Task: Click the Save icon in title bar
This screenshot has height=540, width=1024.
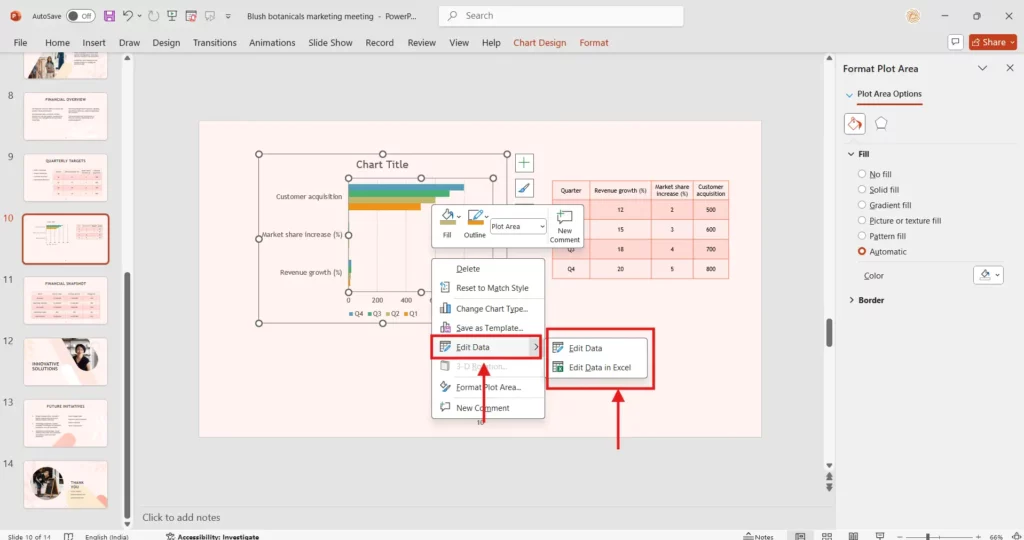Action: point(109,16)
